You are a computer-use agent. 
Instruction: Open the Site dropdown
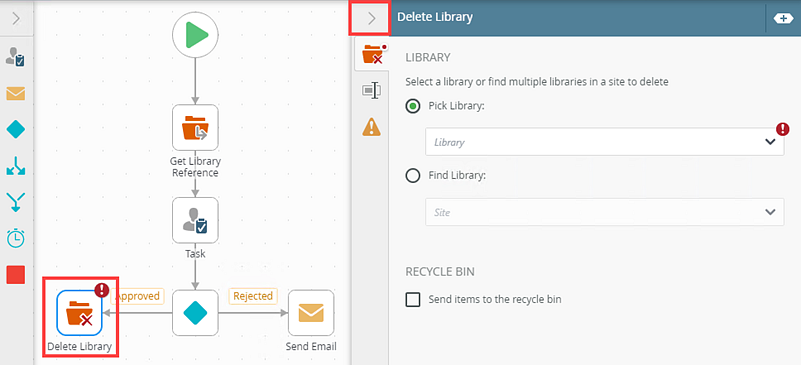604,212
